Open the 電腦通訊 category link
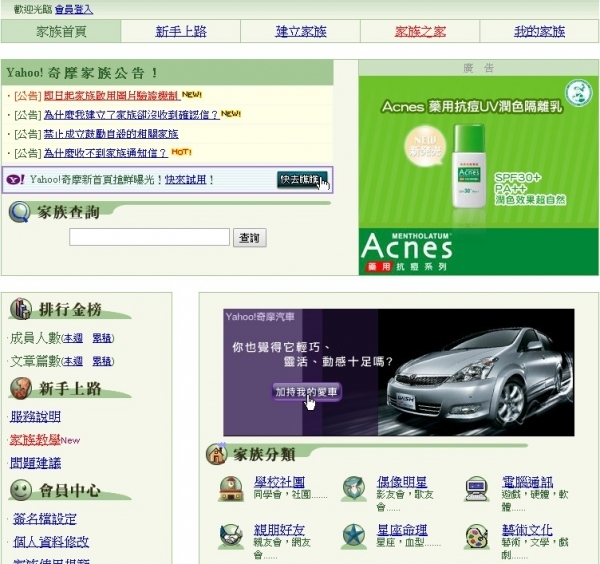 coord(527,482)
